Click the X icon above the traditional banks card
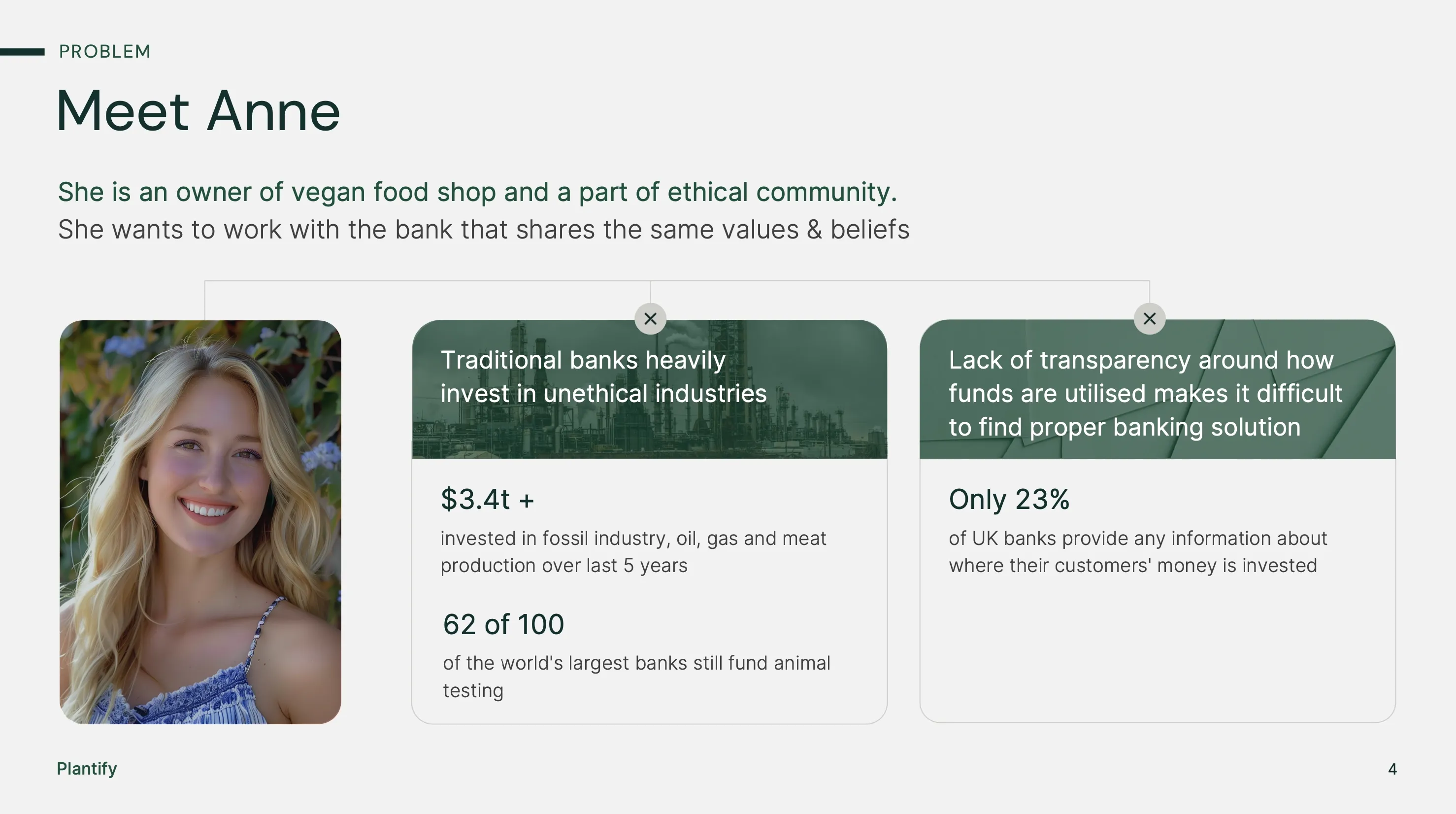The height and width of the screenshot is (814, 1456). [650, 319]
